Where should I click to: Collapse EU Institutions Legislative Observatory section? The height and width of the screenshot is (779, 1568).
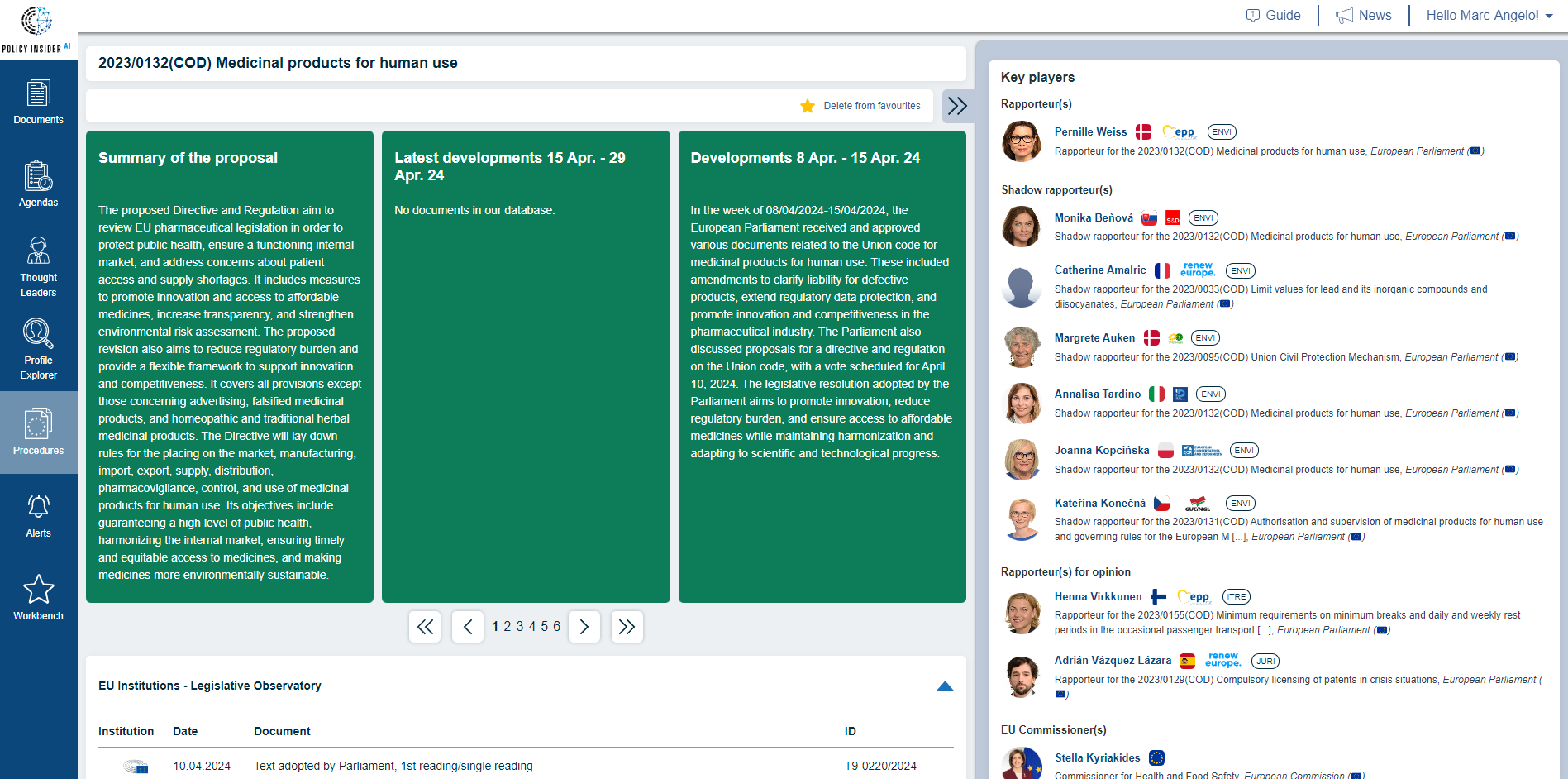[945, 686]
